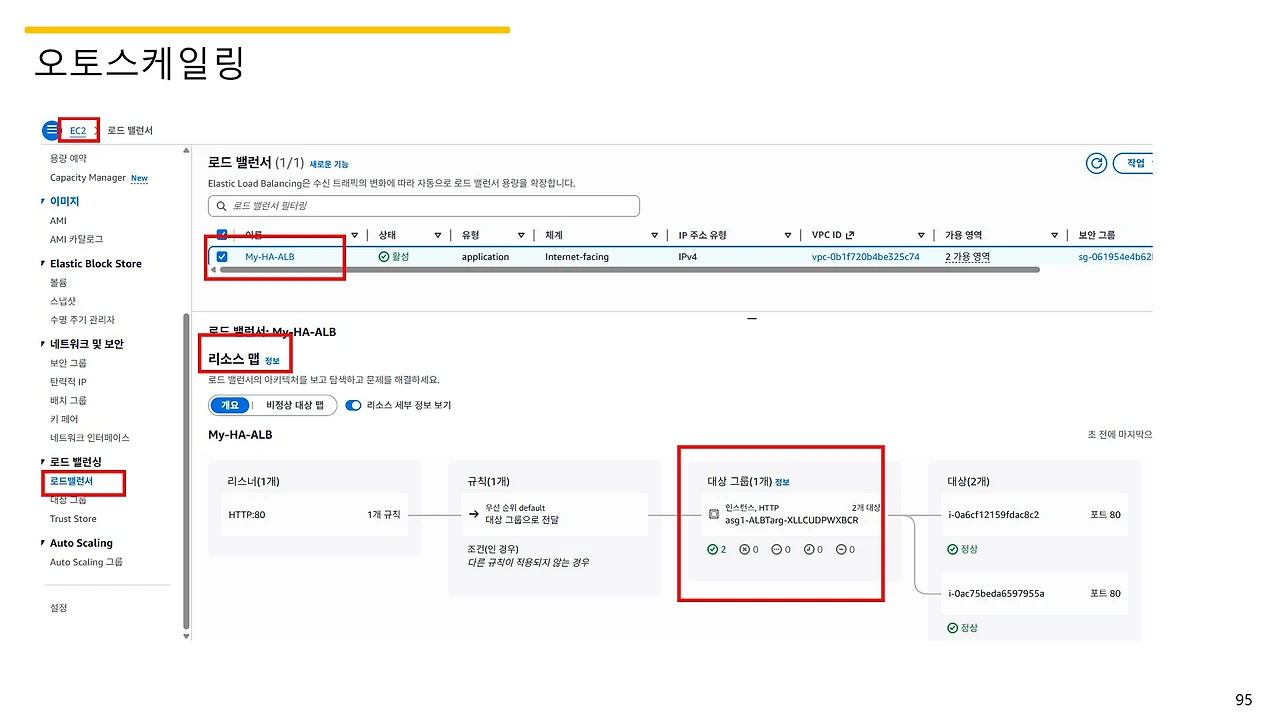Screen dimensions: 1280x720
Task: Click the EC2 breadcrumb link
Action: [x=78, y=131]
